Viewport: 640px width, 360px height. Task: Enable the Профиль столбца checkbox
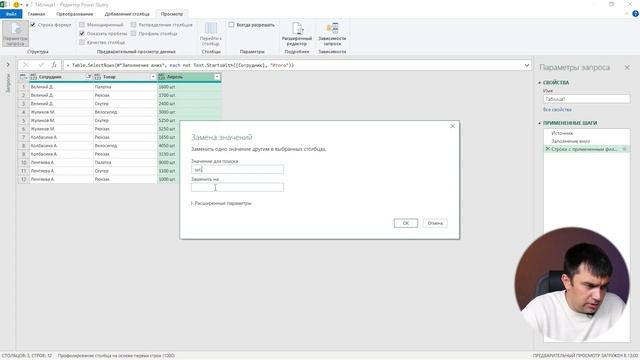click(x=133, y=33)
